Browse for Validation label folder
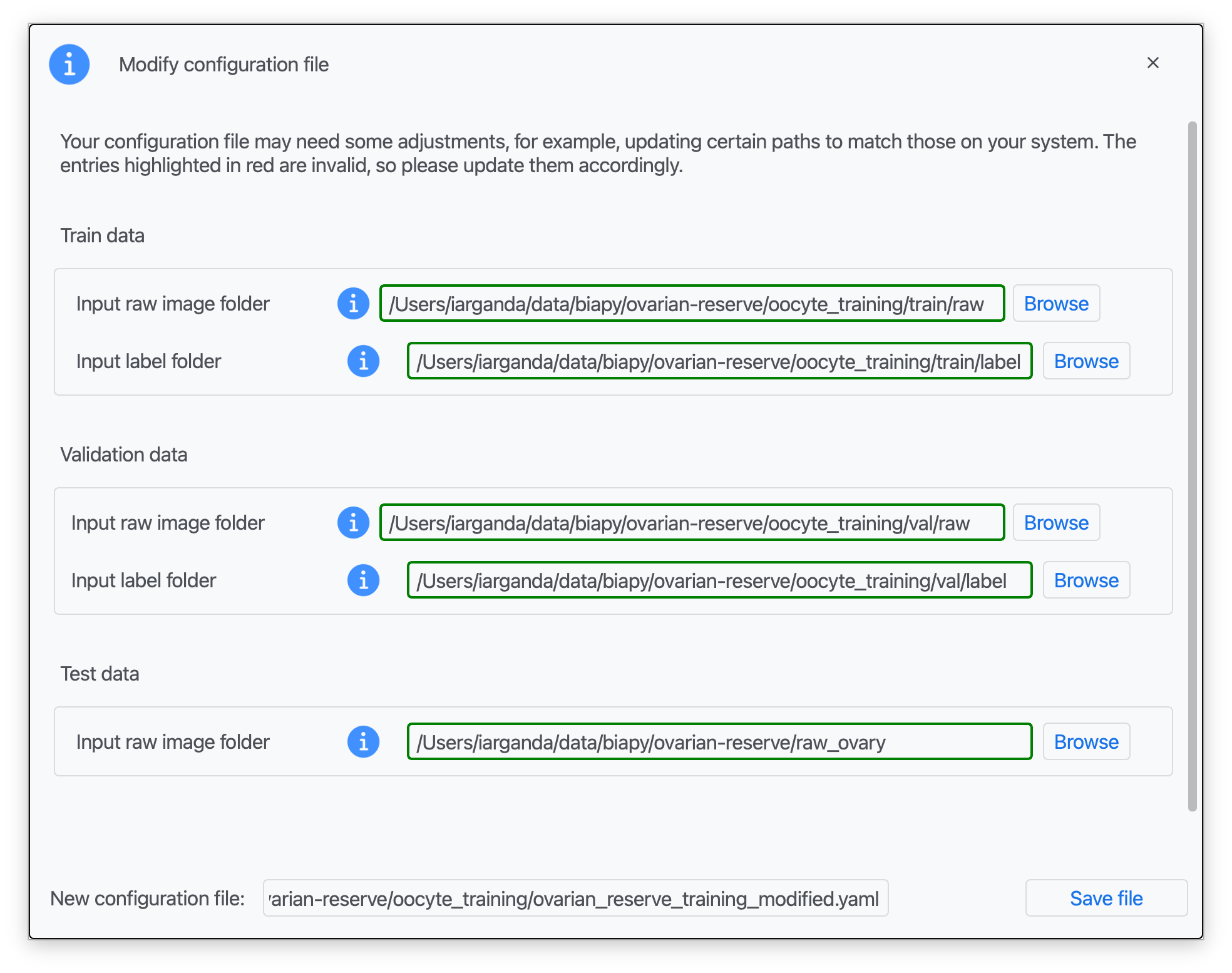 pos(1086,580)
